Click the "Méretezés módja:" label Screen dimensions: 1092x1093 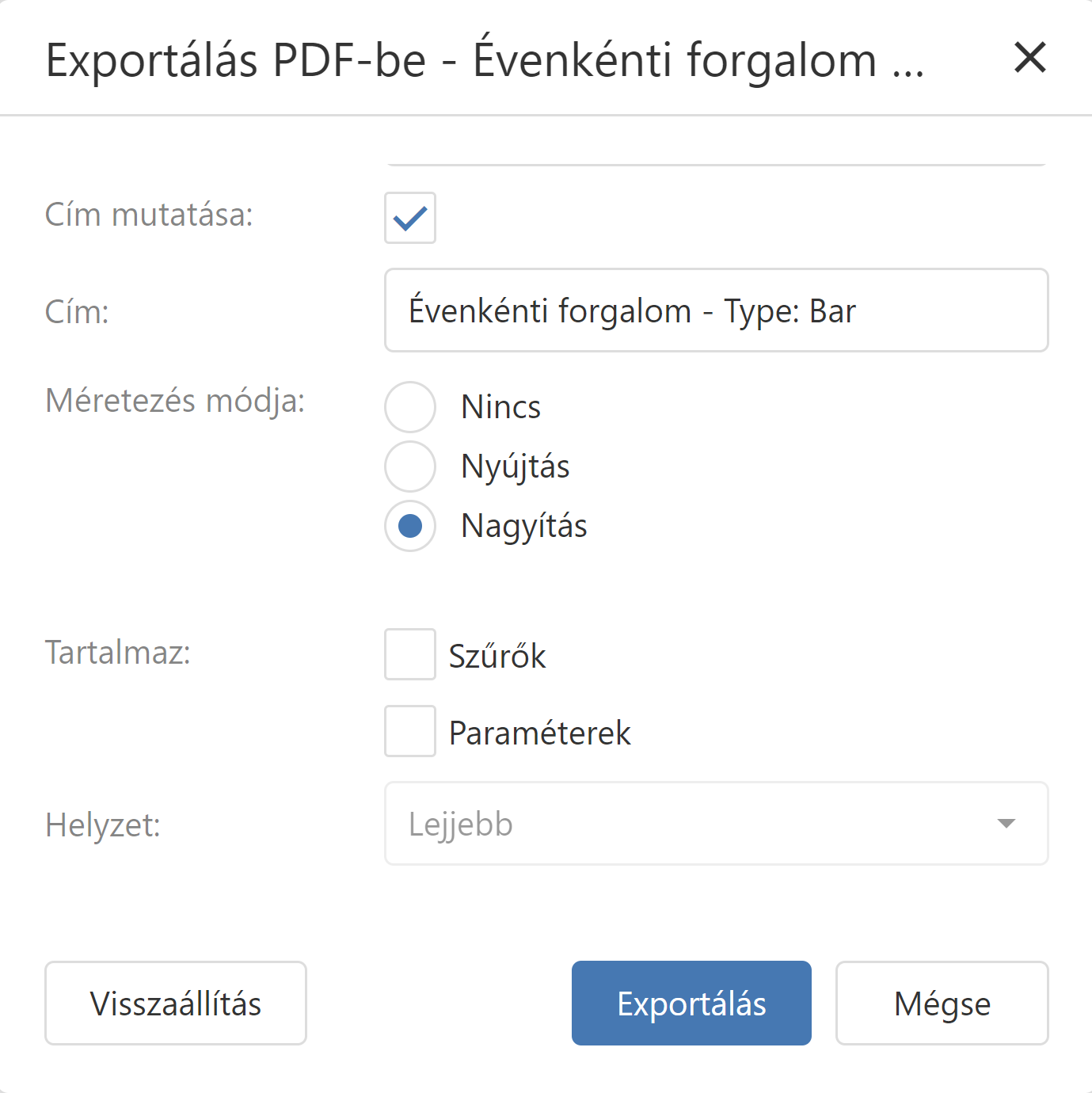pyautogui.click(x=175, y=401)
